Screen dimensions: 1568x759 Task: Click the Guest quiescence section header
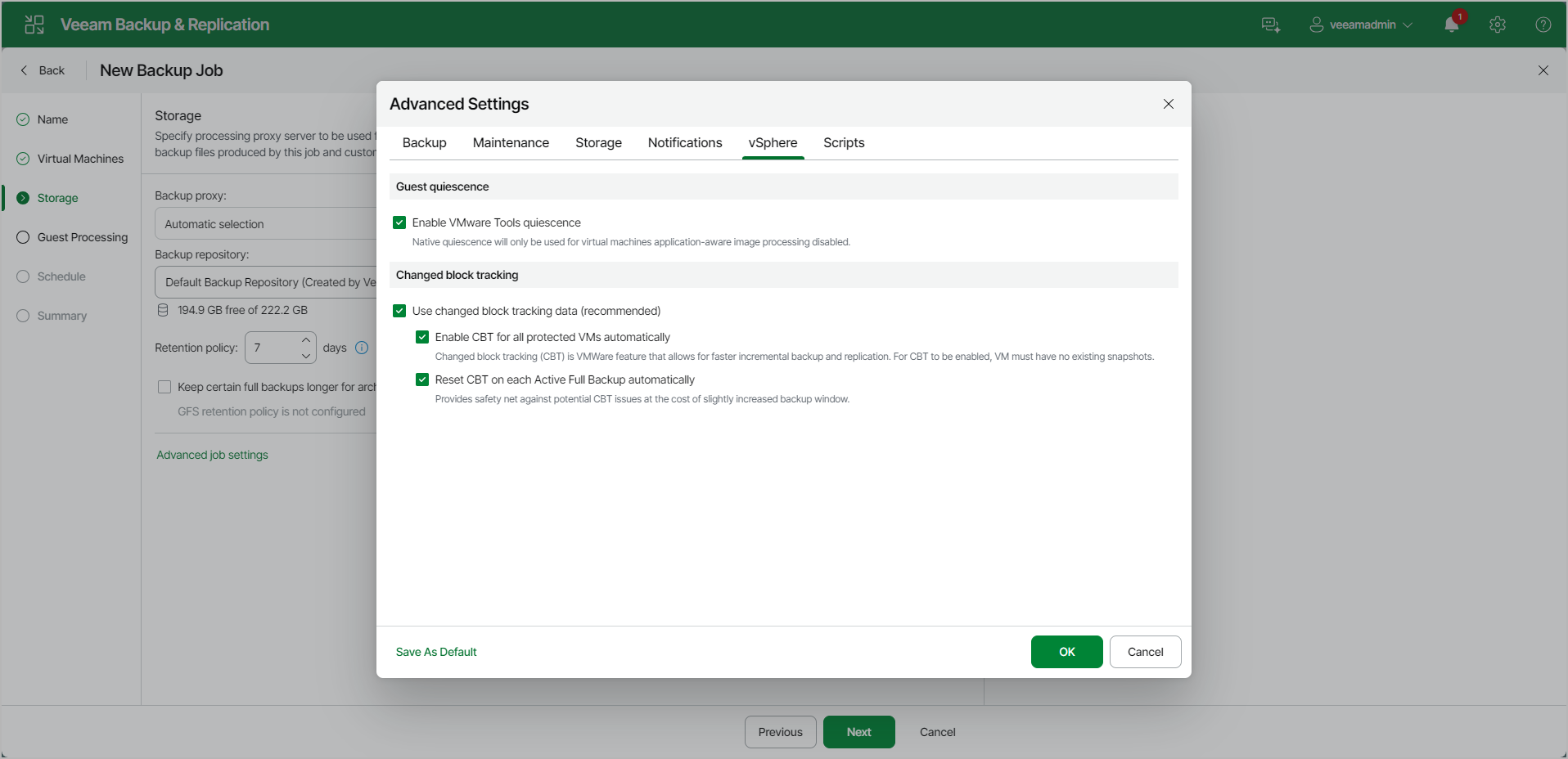783,186
